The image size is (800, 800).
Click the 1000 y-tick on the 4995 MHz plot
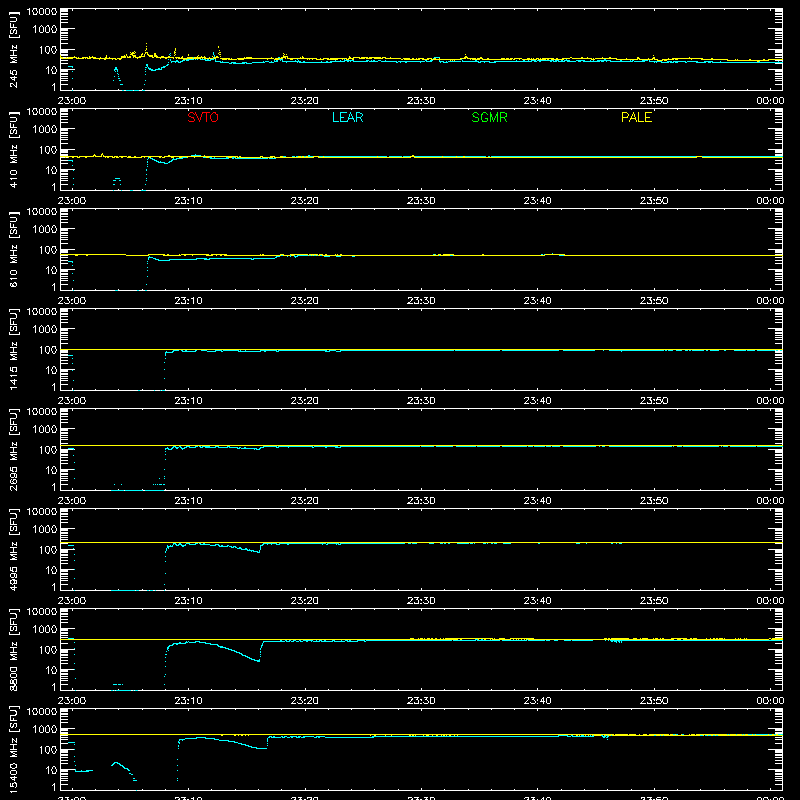point(45,530)
